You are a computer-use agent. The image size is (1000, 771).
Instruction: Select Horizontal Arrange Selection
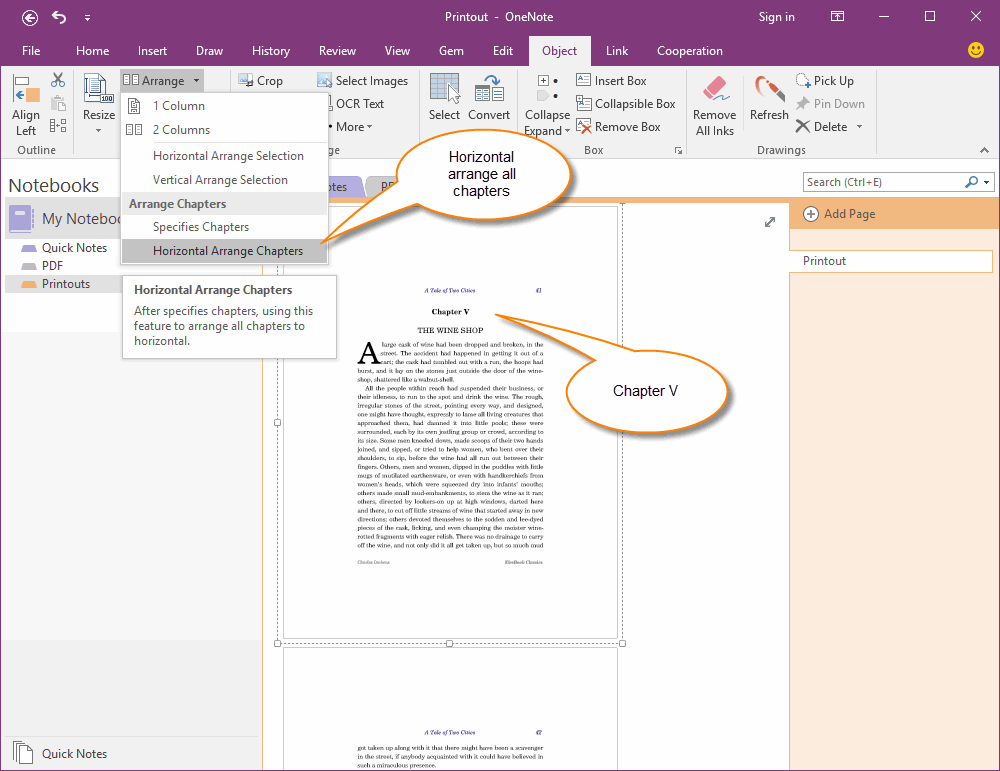tap(224, 156)
